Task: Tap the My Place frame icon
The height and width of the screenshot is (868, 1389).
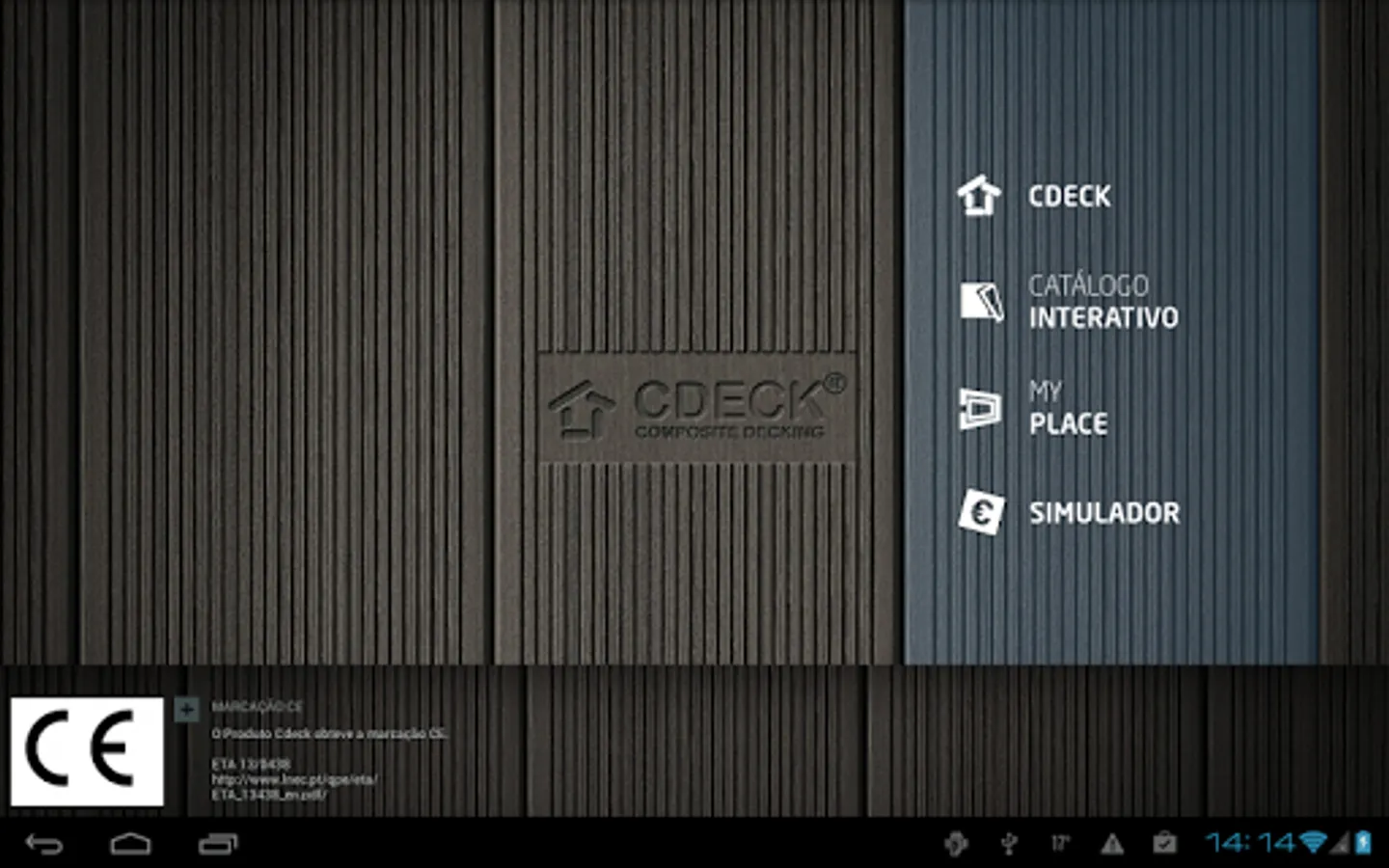Action: [x=980, y=408]
